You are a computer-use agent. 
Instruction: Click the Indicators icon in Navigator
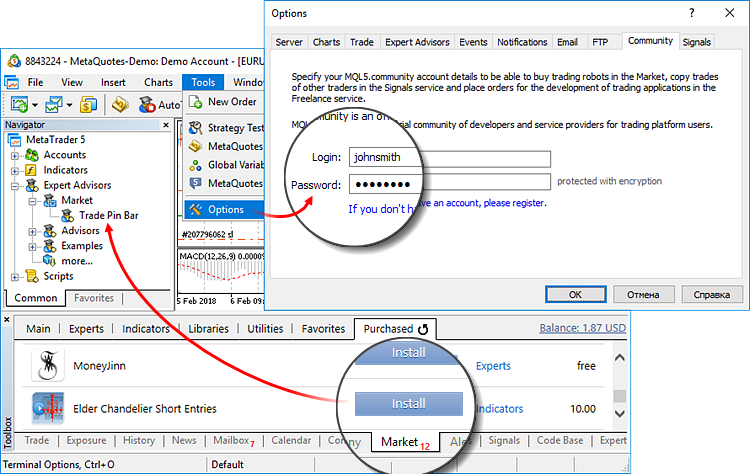coord(31,170)
